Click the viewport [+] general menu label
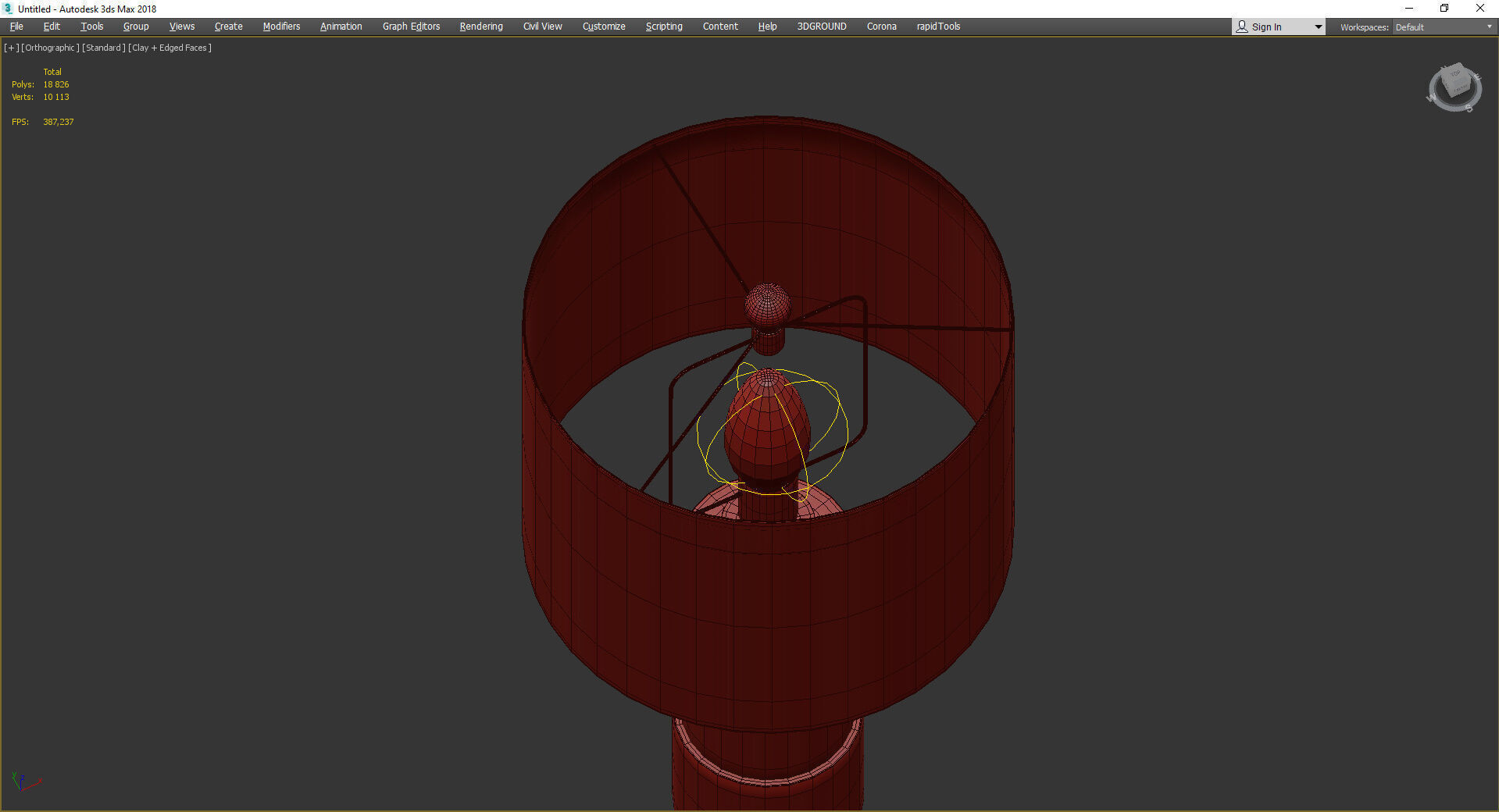This screenshot has width=1499, height=812. [x=11, y=48]
